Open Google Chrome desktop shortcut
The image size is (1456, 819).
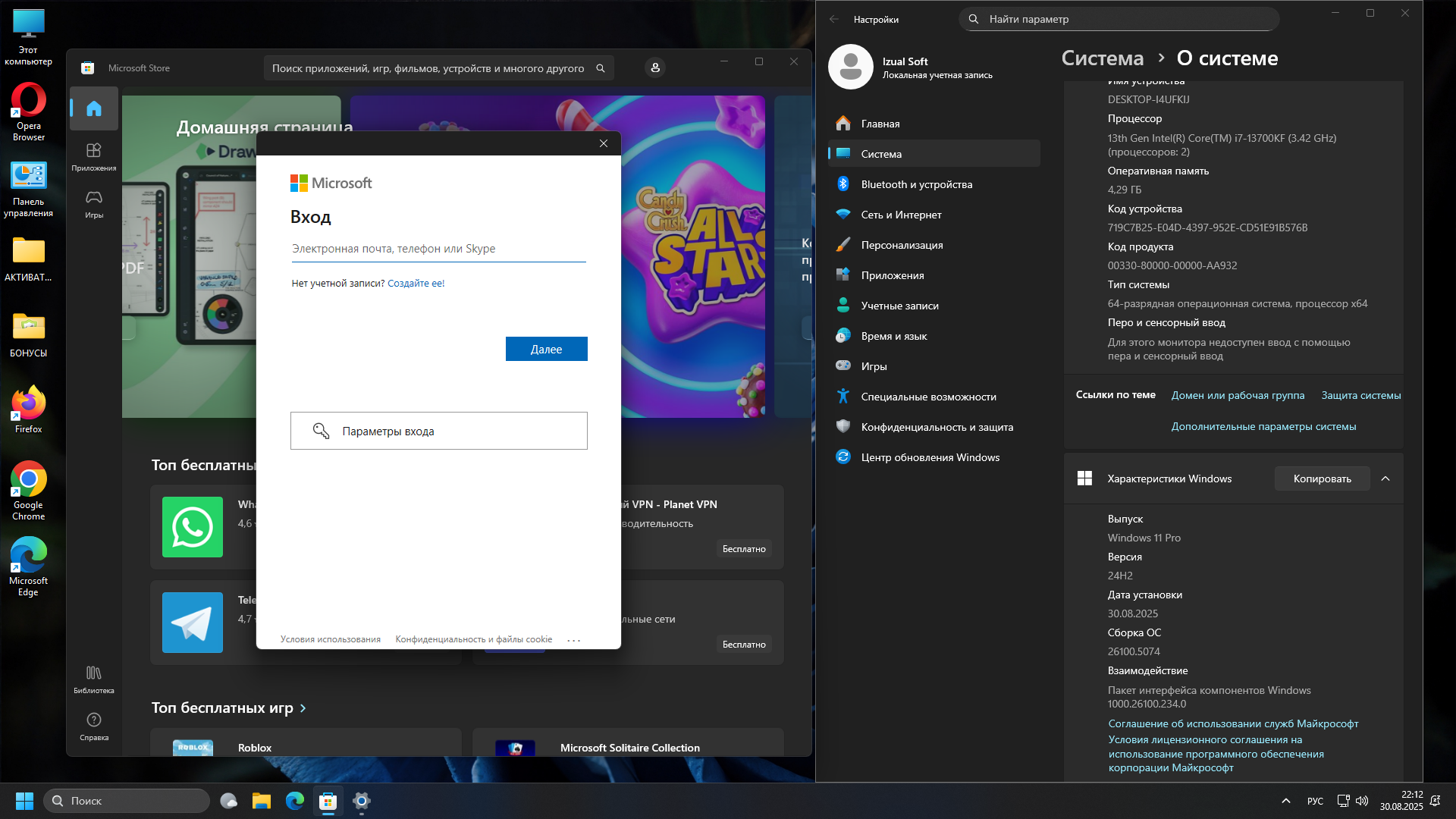[29, 491]
